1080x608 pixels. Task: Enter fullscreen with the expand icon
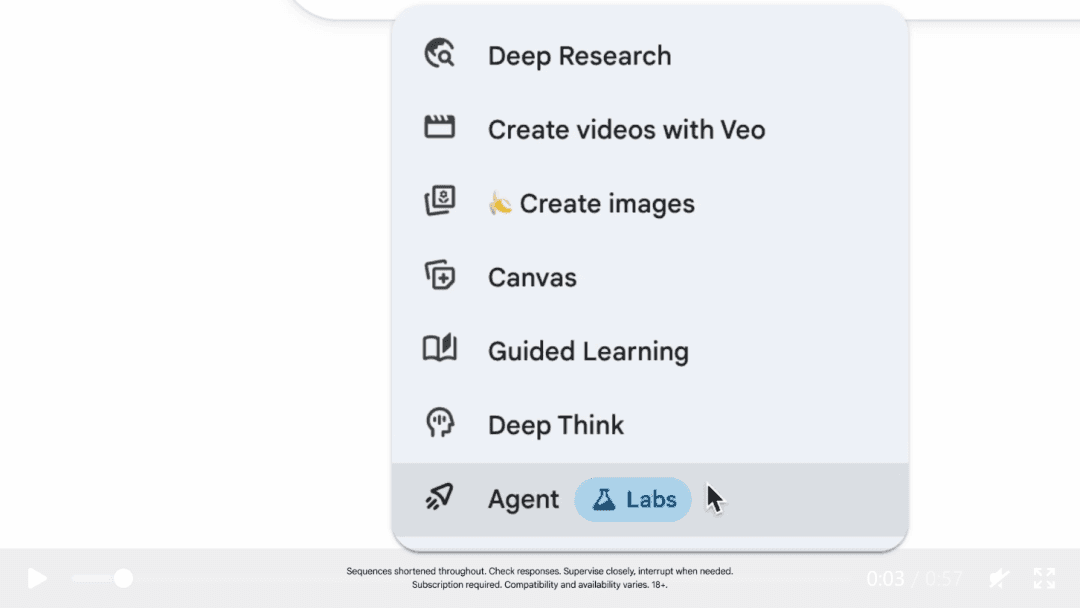(x=1044, y=578)
